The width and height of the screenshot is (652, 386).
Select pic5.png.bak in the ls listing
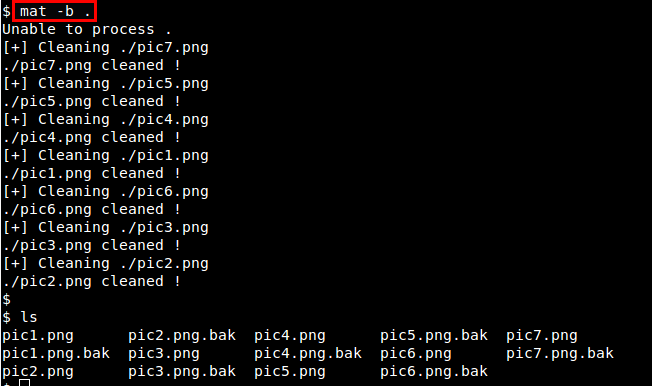(x=434, y=336)
